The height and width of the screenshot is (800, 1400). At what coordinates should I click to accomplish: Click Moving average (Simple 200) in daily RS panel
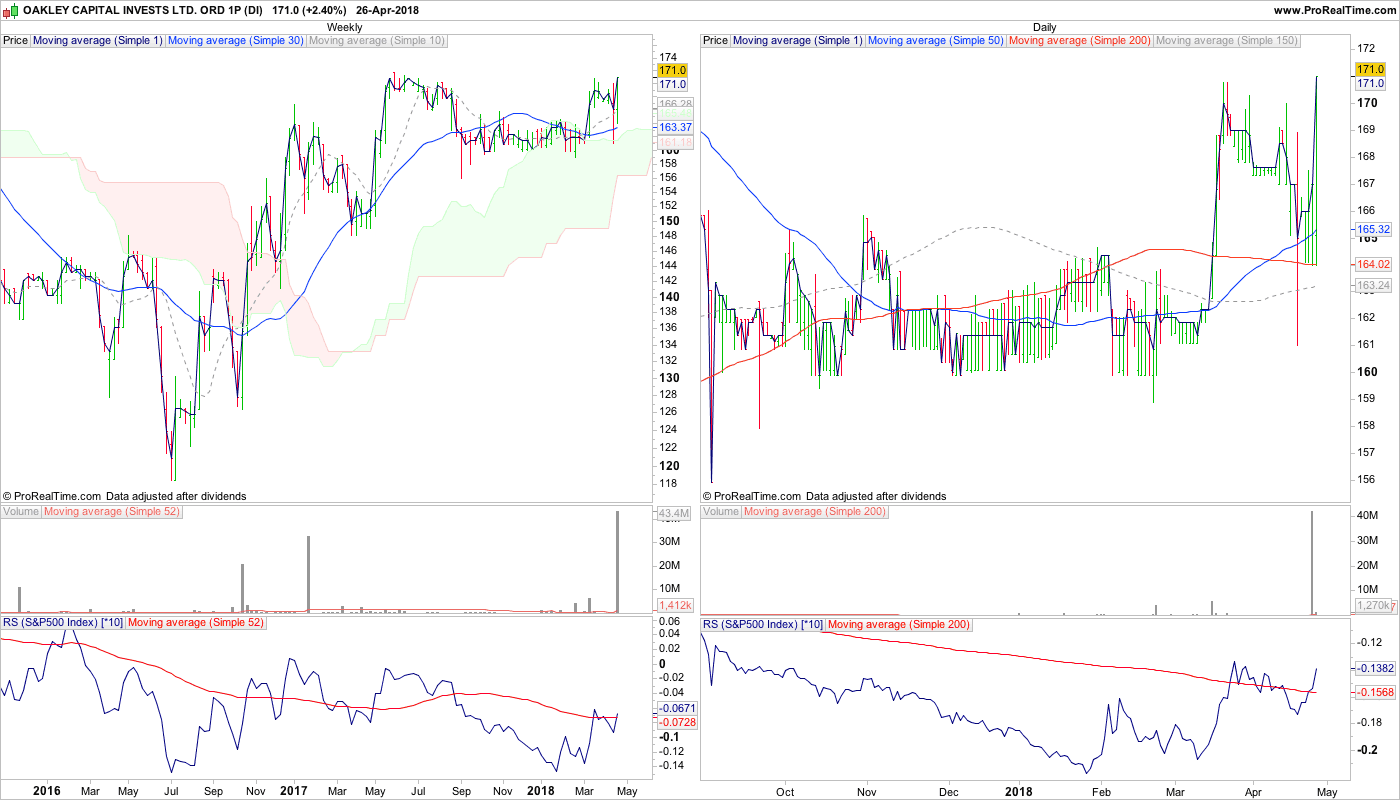point(899,623)
